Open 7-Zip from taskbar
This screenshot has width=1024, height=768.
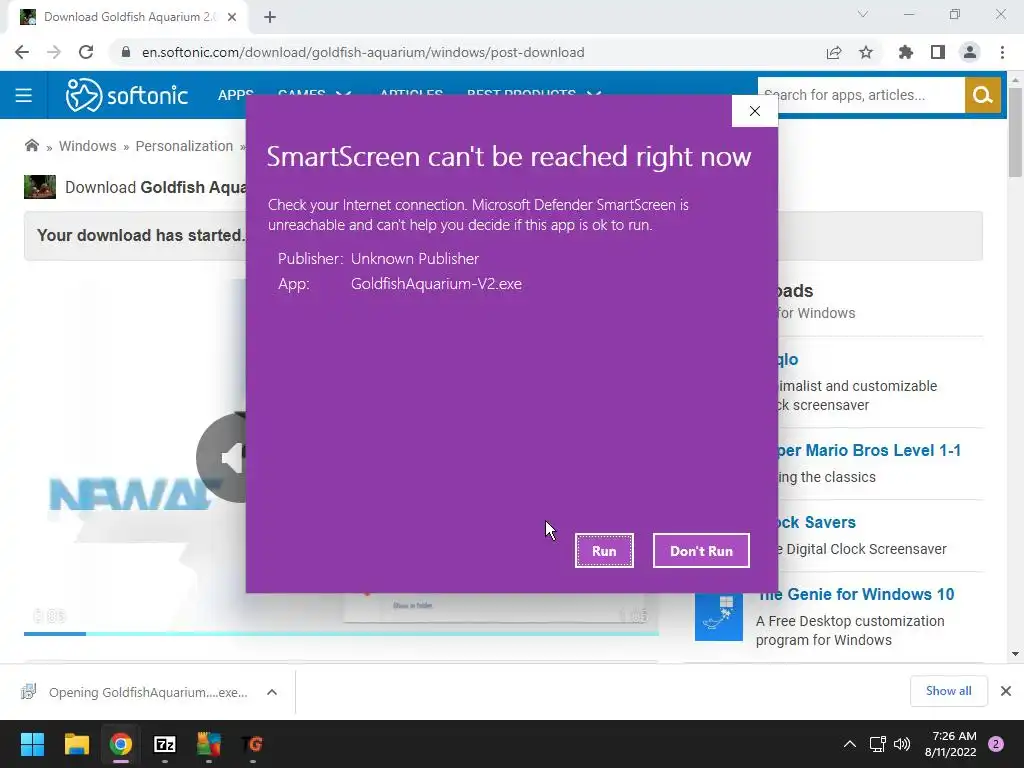click(165, 744)
